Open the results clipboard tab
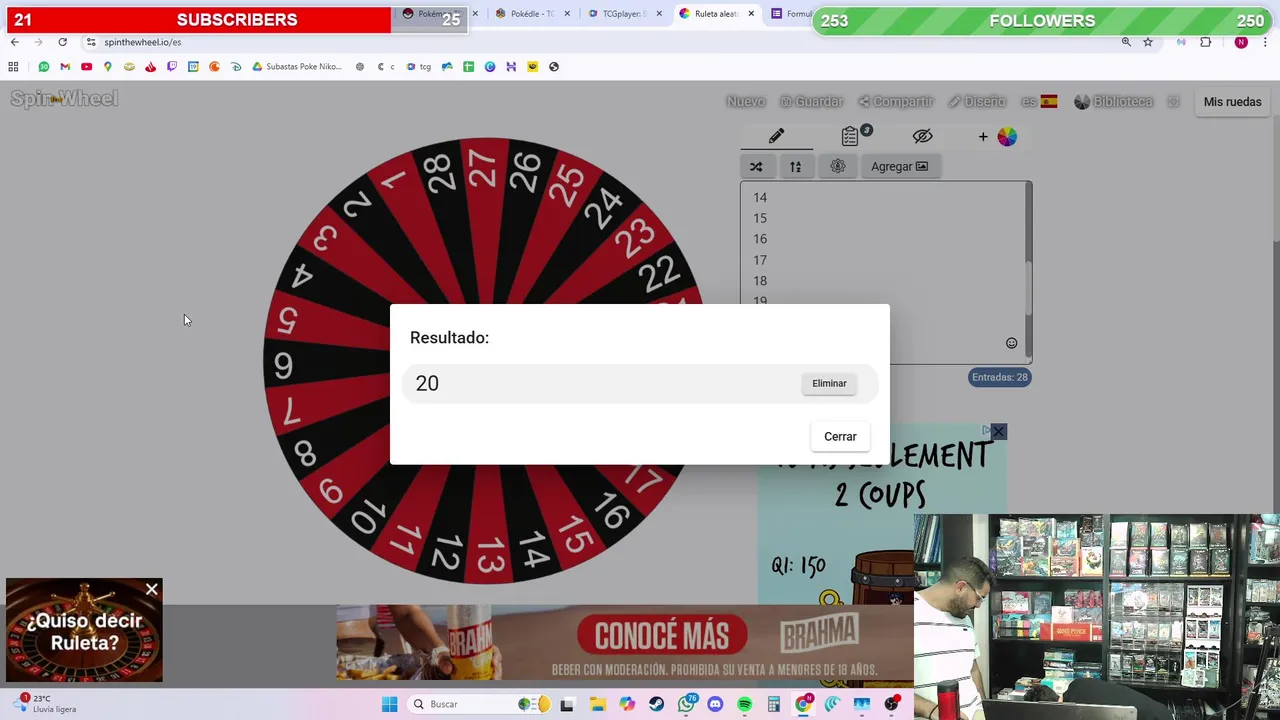Screen dimensions: 1280x720 click(x=850, y=136)
